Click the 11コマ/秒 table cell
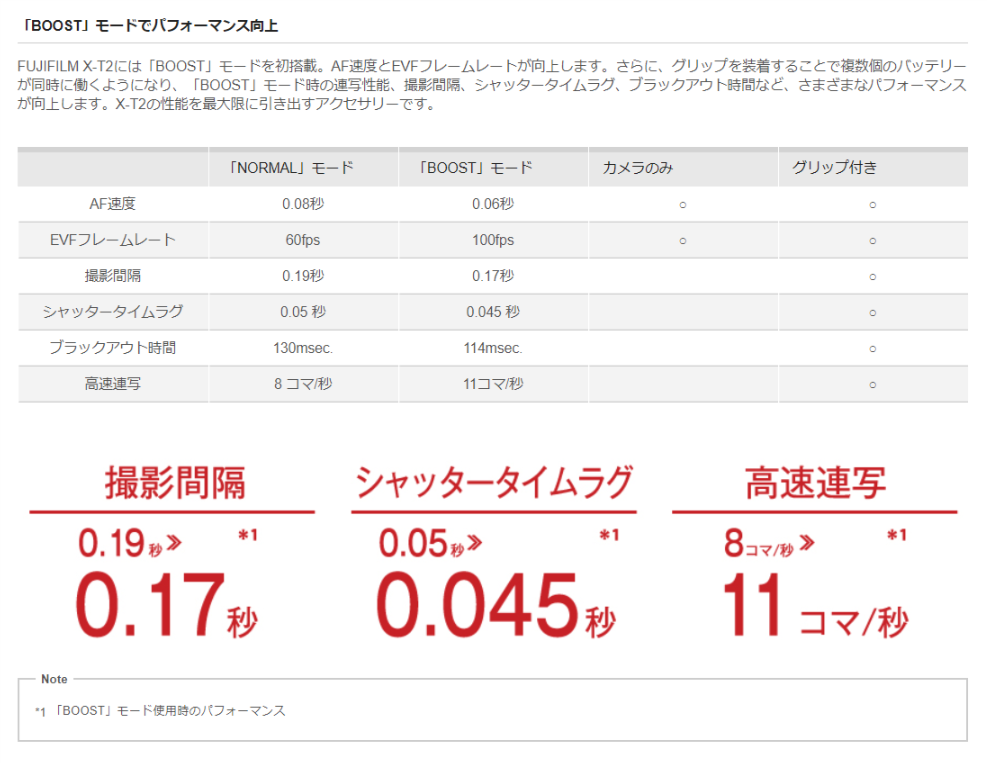987x763 pixels. 493,383
